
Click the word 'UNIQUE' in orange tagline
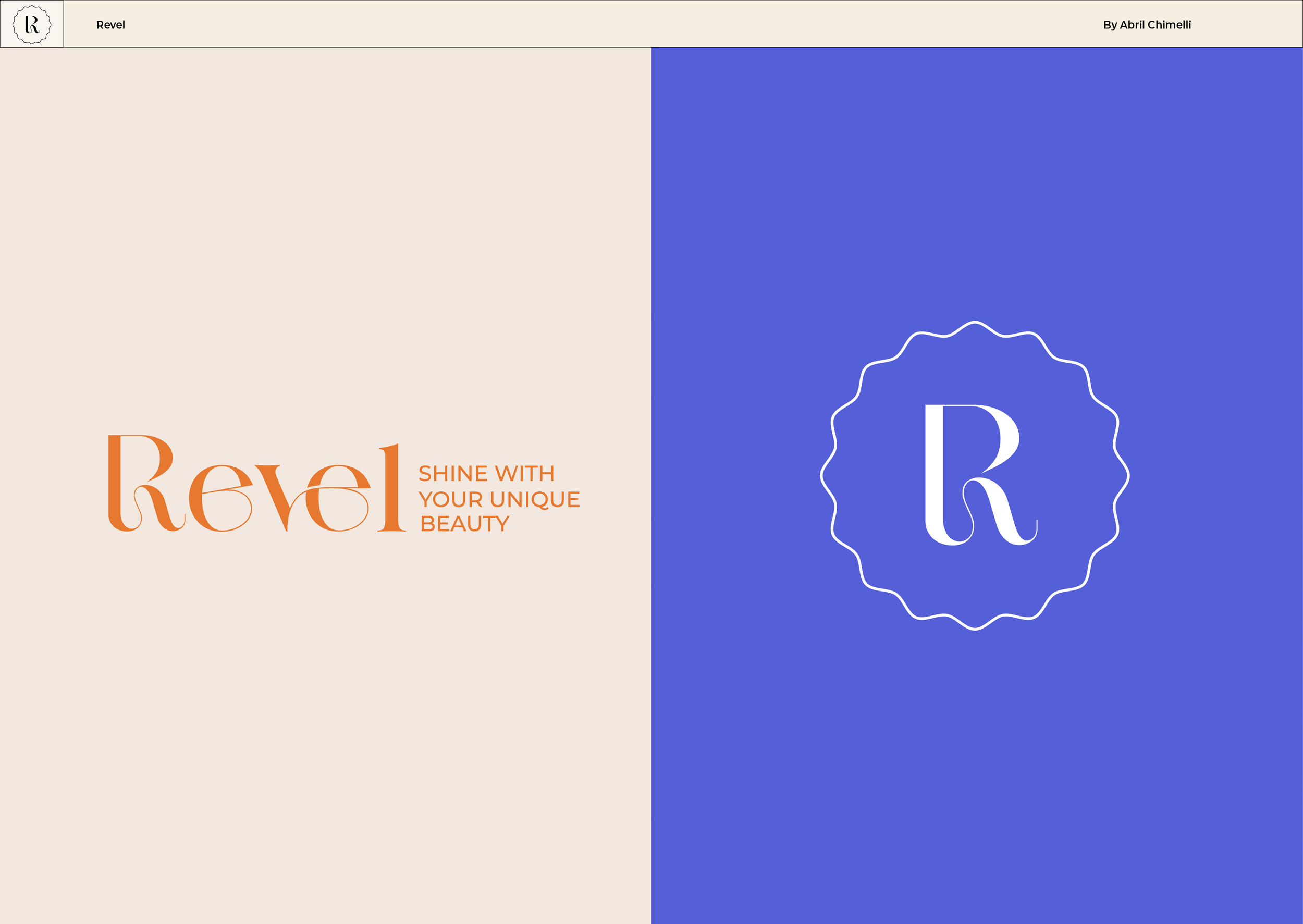pos(535,499)
